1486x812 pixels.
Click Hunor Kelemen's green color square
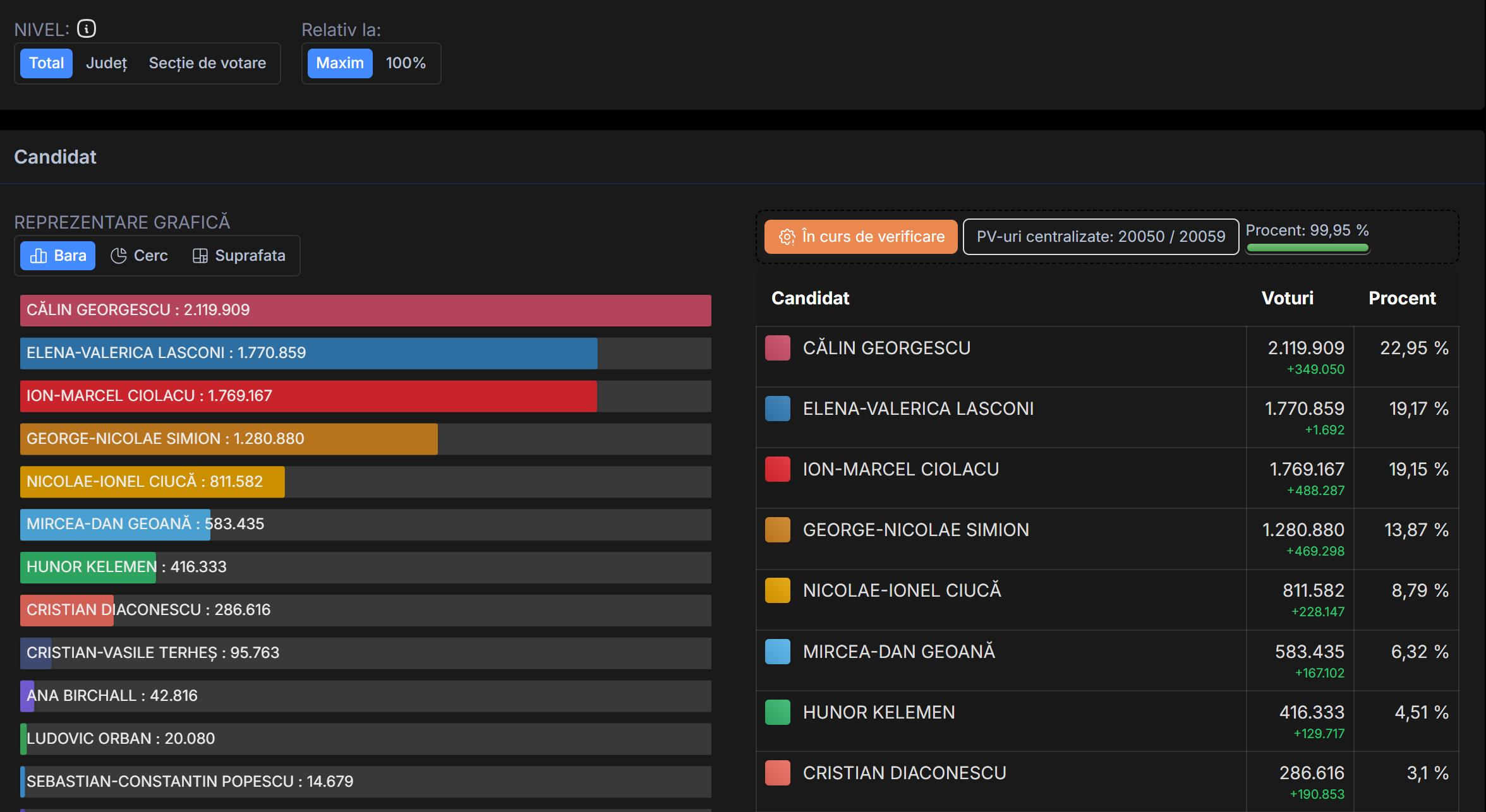(777, 712)
